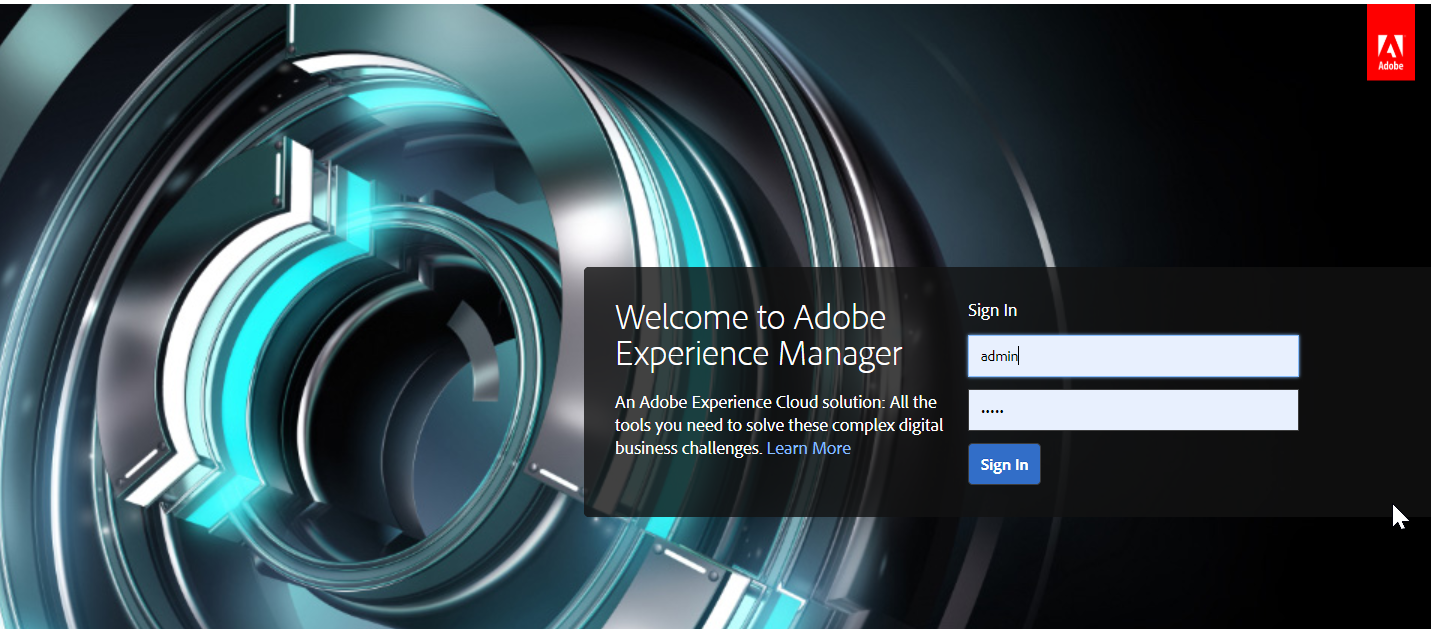Focus the masked password field
Viewport: 1431px width, 629px height.
click(x=1133, y=410)
